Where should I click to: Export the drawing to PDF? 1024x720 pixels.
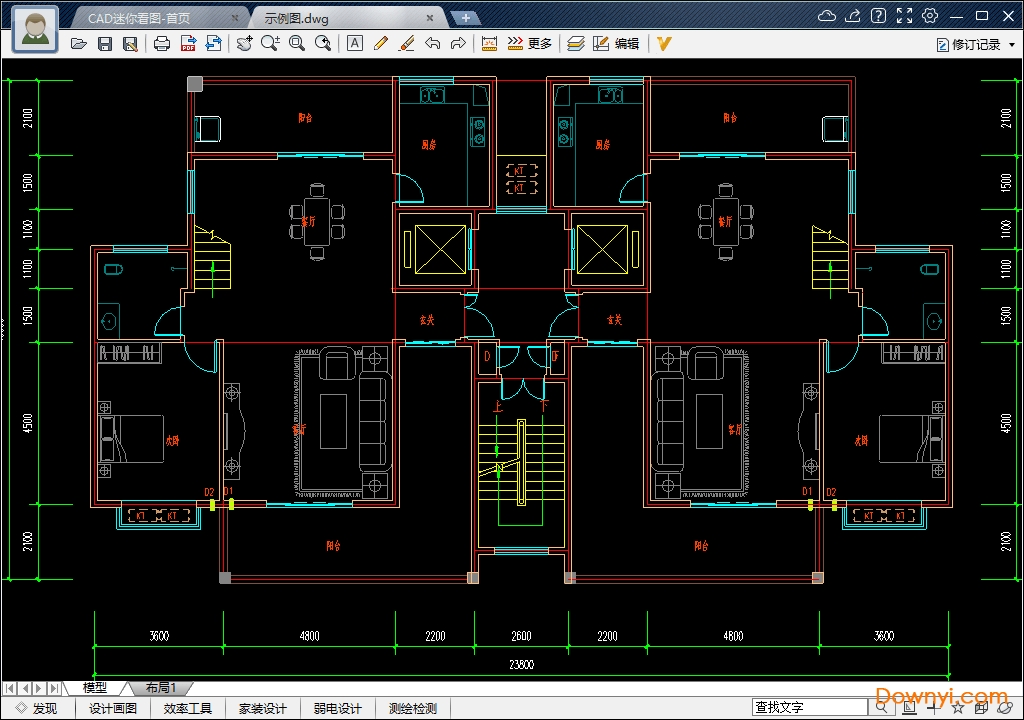pyautogui.click(x=188, y=44)
